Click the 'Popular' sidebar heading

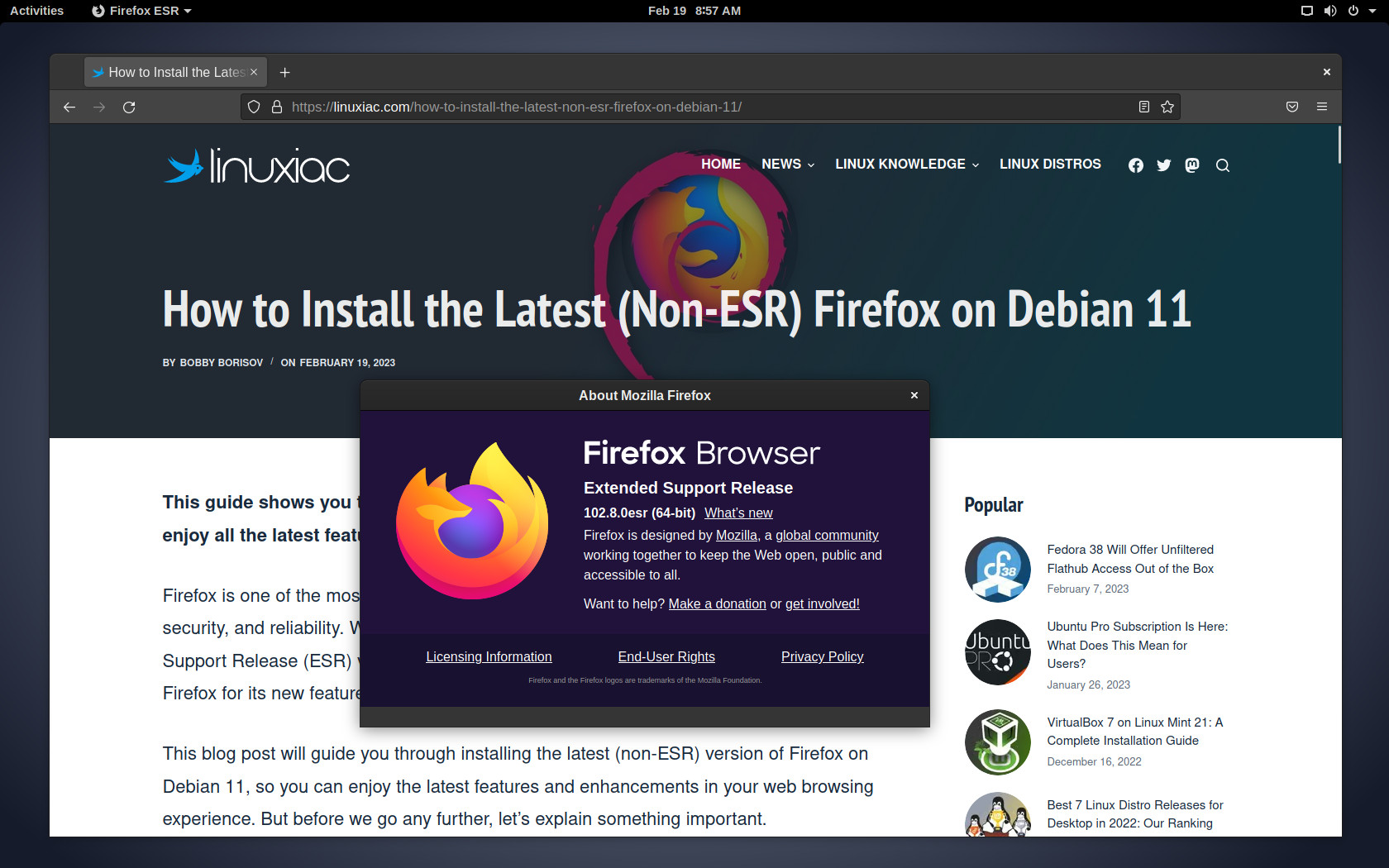pyautogui.click(x=994, y=505)
